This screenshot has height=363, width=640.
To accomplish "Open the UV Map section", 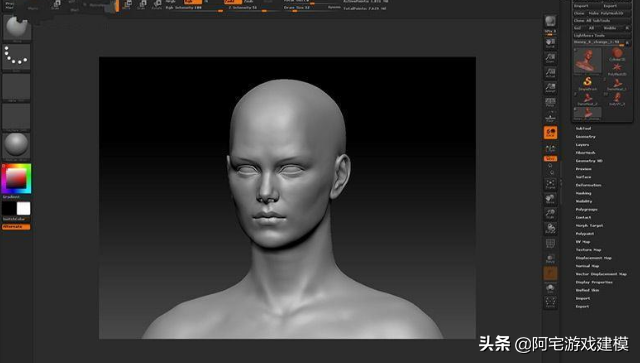I will [583, 242].
